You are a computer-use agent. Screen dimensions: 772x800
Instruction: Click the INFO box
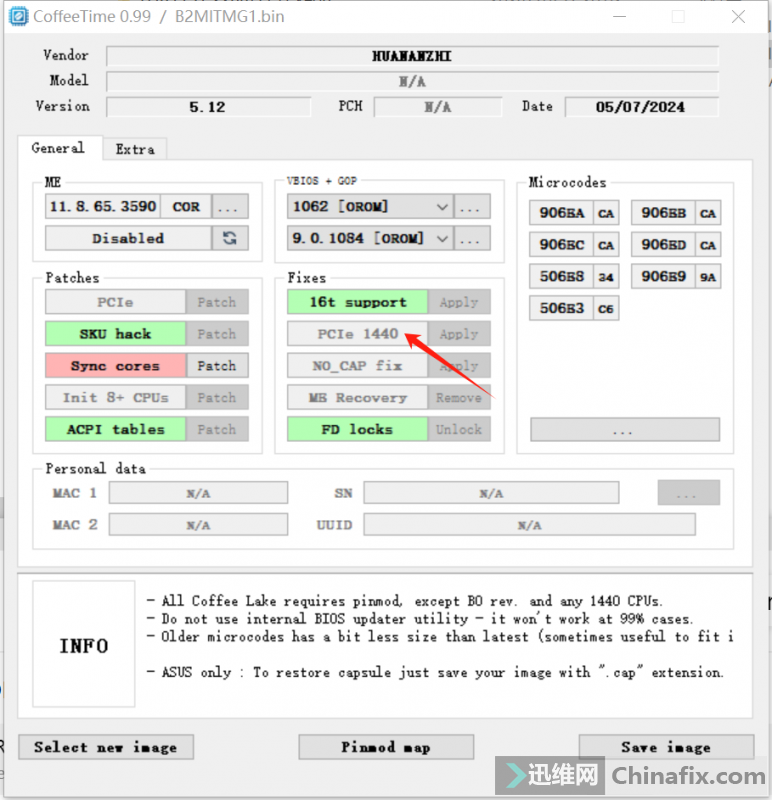click(x=84, y=644)
